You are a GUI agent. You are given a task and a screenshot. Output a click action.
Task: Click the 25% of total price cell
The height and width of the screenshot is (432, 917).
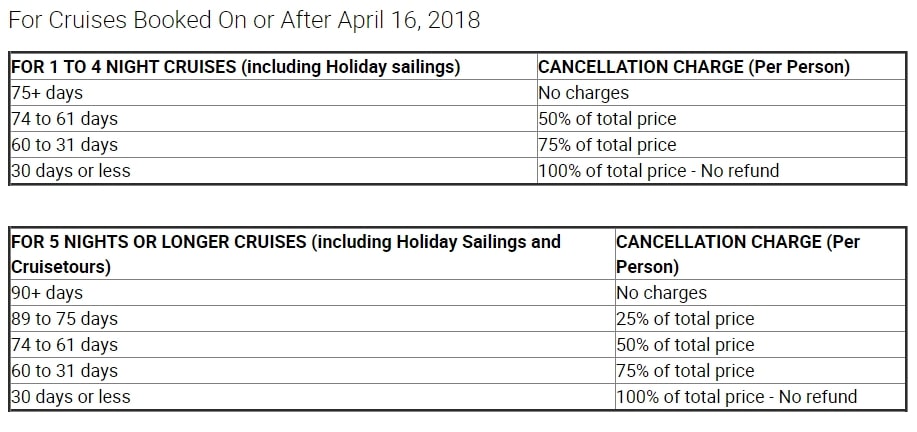[x=760, y=319]
